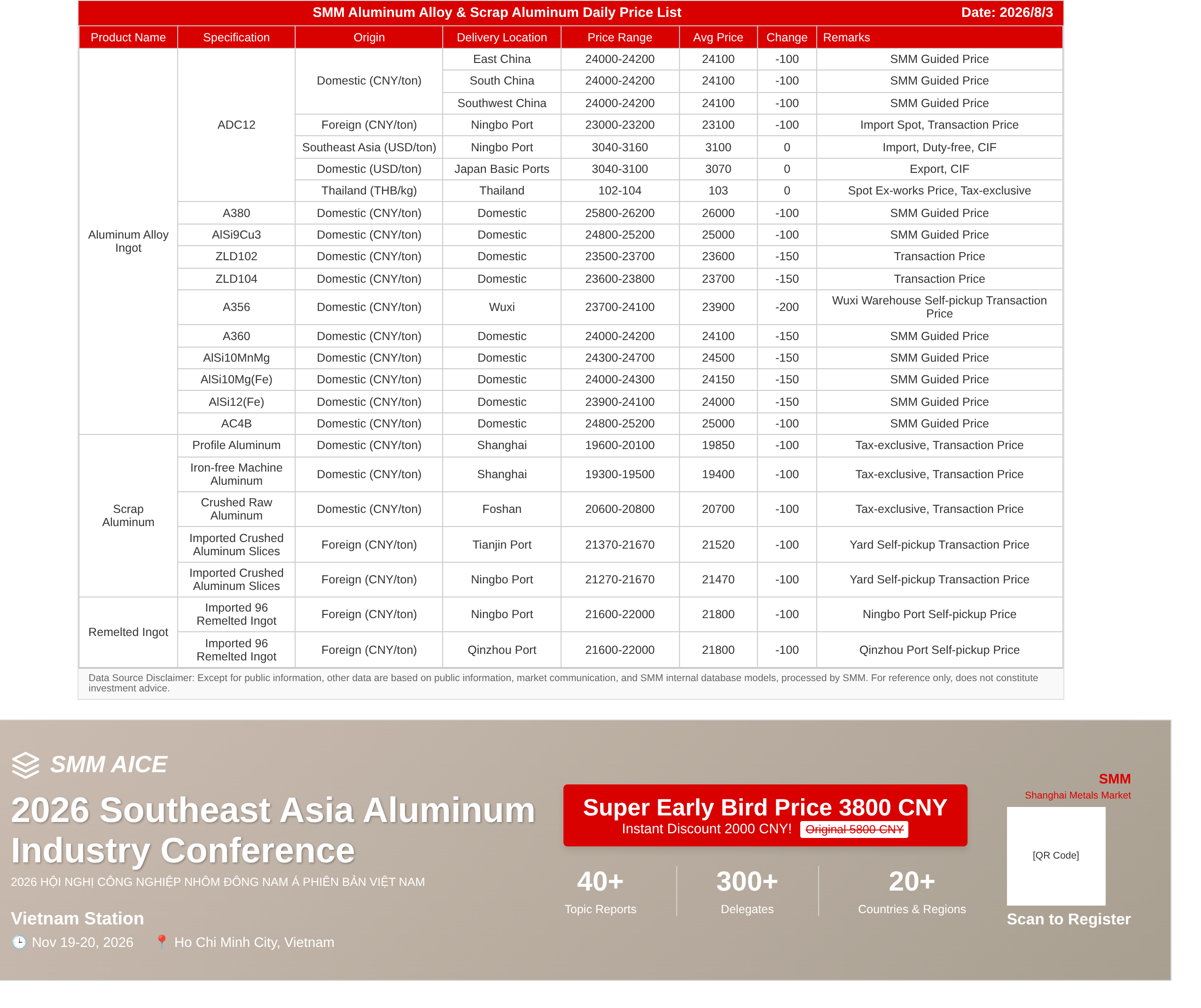Select the Scan to Register label
Screen dimensions: 1201x1008
[x=1068, y=919]
